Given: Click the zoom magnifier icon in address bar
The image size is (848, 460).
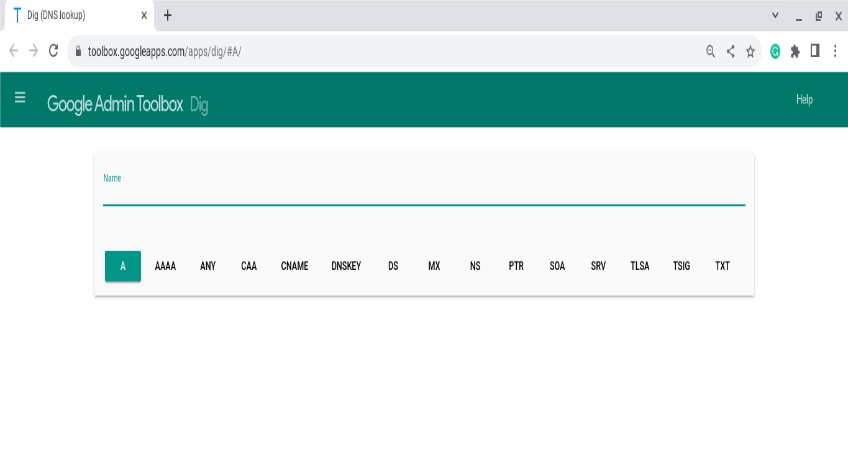Looking at the screenshot, I should tap(710, 51).
